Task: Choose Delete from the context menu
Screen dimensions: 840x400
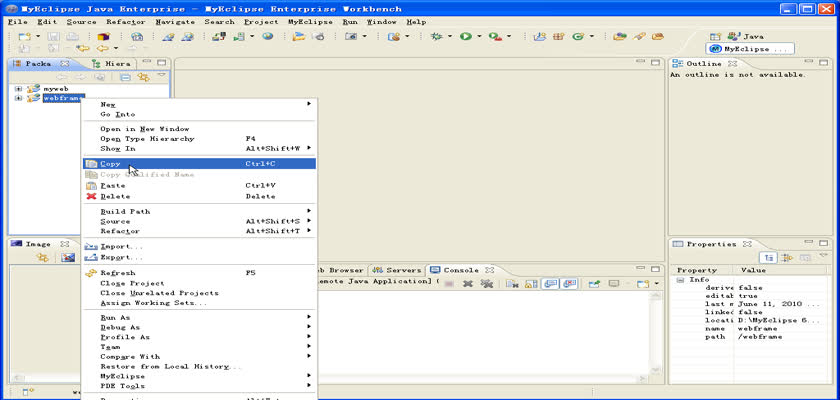Action: [x=199, y=196]
